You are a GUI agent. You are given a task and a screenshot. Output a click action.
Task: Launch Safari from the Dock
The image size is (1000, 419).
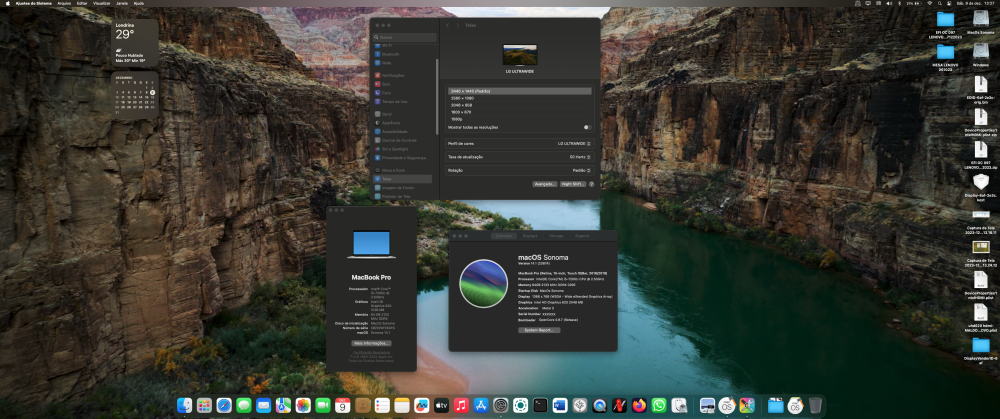pyautogui.click(x=224, y=405)
